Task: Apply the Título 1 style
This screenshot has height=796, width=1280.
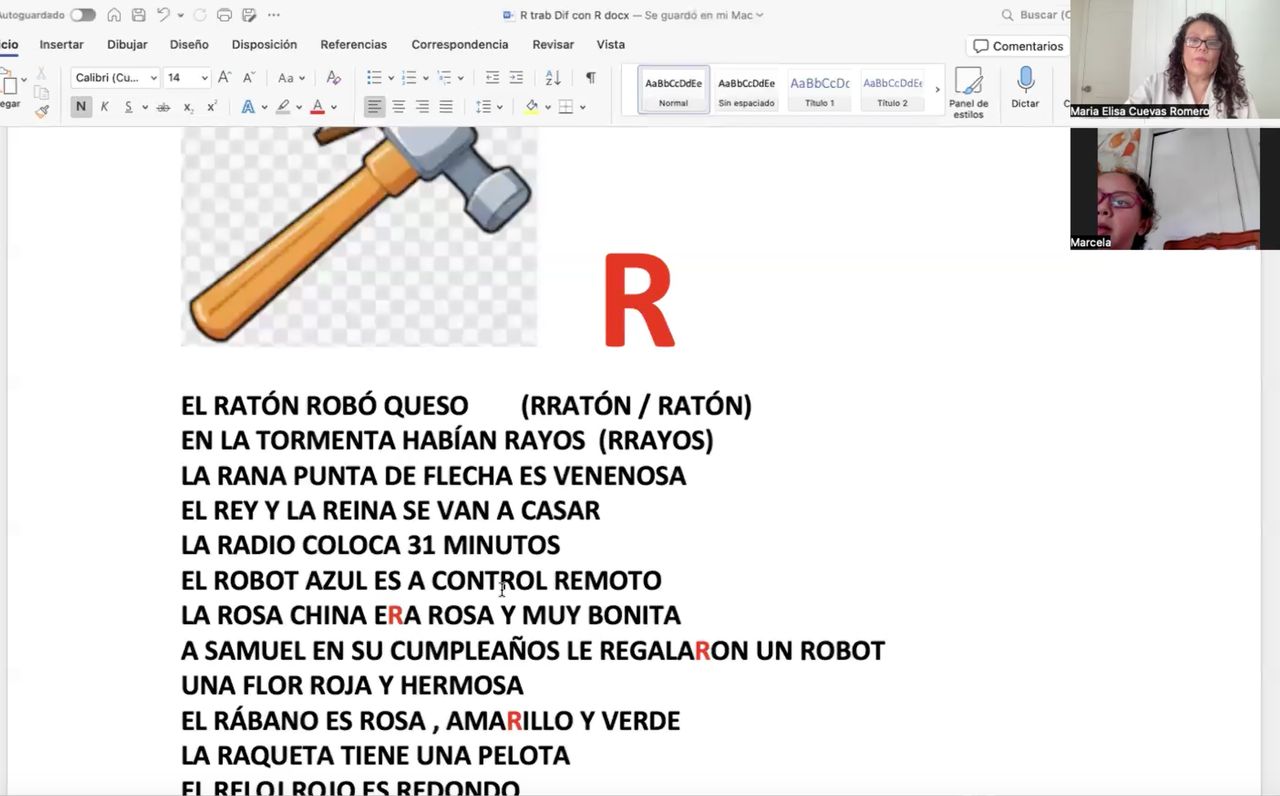Action: tap(819, 90)
